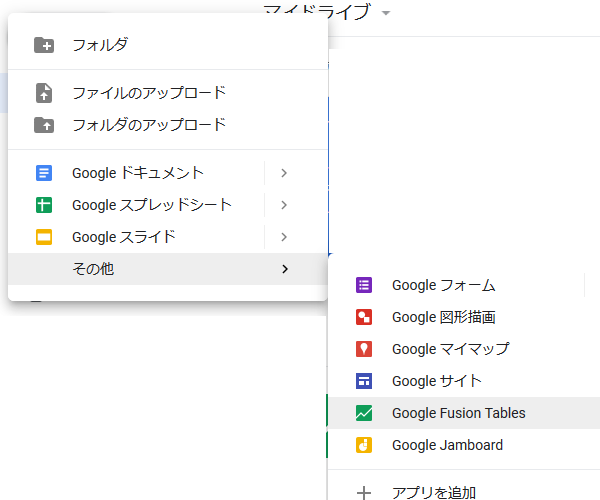This screenshot has height=500, width=600.
Task: Click the Google My Maps pin icon
Action: pyautogui.click(x=364, y=349)
